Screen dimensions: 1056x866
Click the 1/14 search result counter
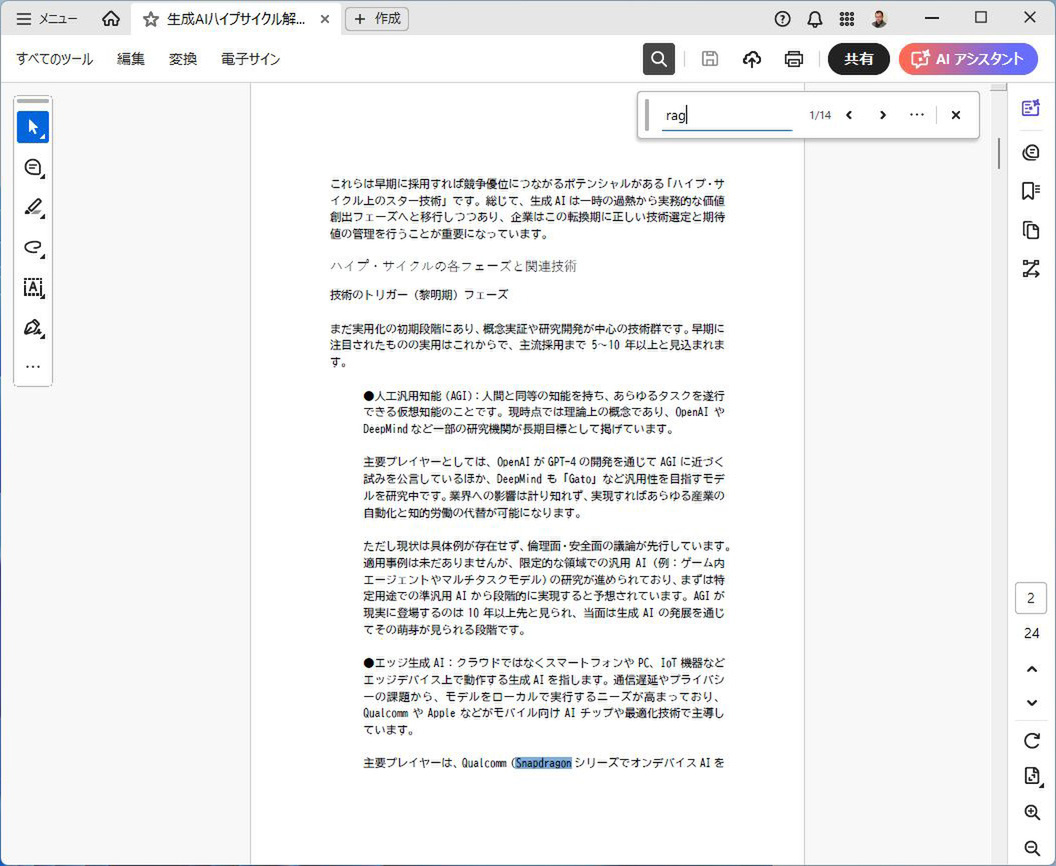click(820, 115)
